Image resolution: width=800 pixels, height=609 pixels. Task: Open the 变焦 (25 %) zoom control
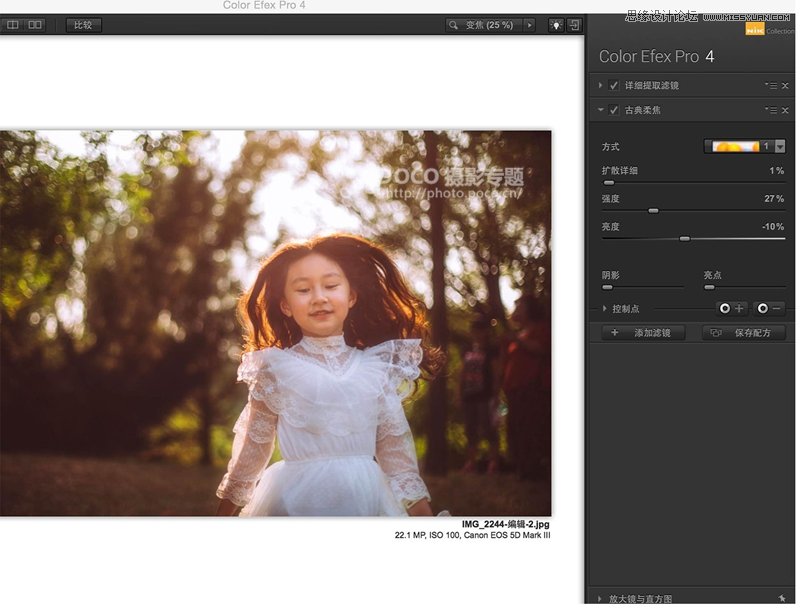484,25
